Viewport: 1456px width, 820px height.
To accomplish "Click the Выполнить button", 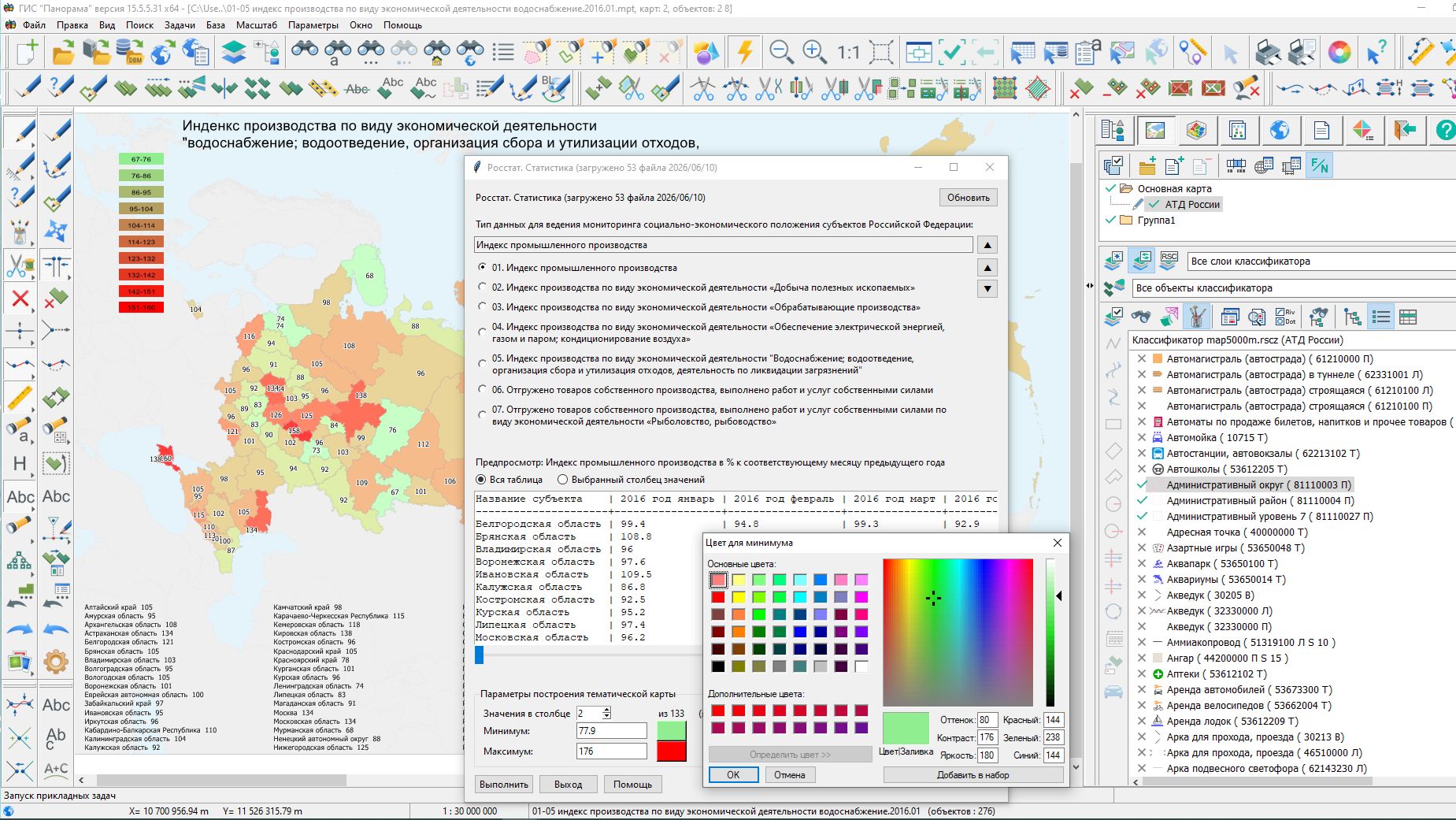I will click(x=504, y=785).
